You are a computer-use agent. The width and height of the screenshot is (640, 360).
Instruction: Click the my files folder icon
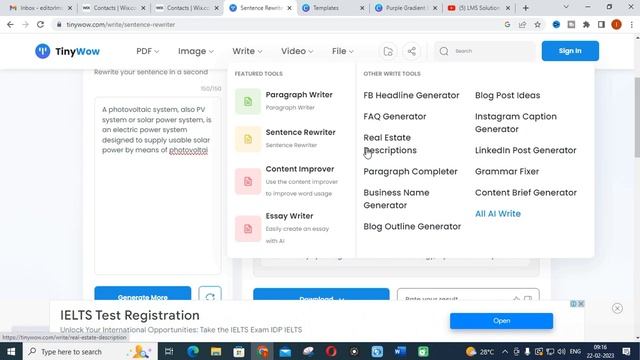388,51
